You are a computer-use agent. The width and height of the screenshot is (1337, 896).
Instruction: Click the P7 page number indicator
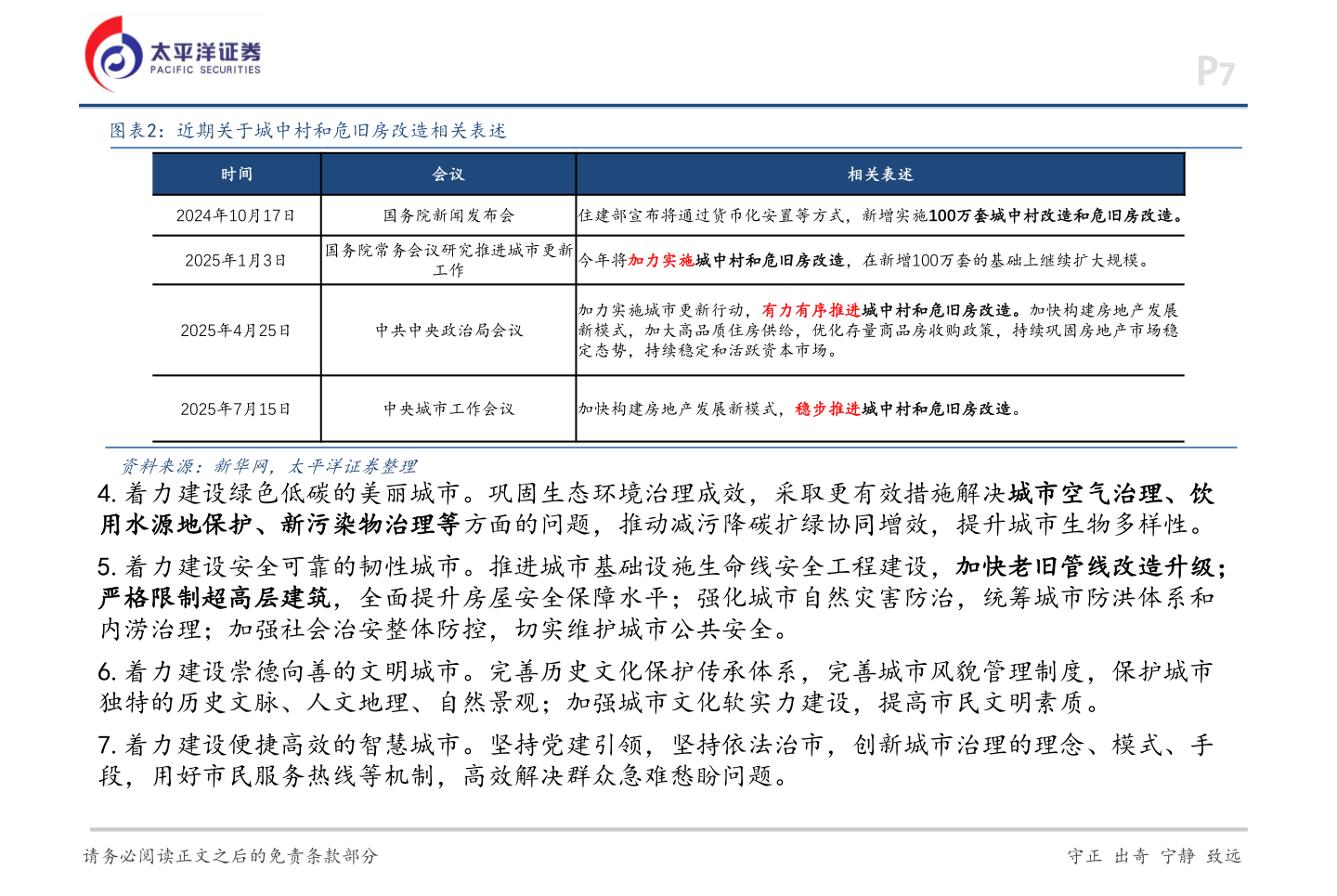tap(1214, 71)
